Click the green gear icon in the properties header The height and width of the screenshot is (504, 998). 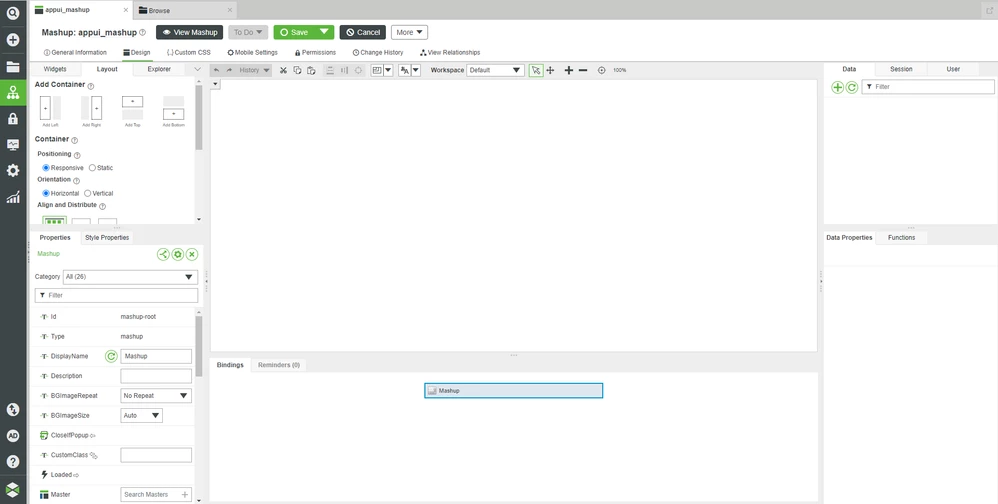[178, 255]
